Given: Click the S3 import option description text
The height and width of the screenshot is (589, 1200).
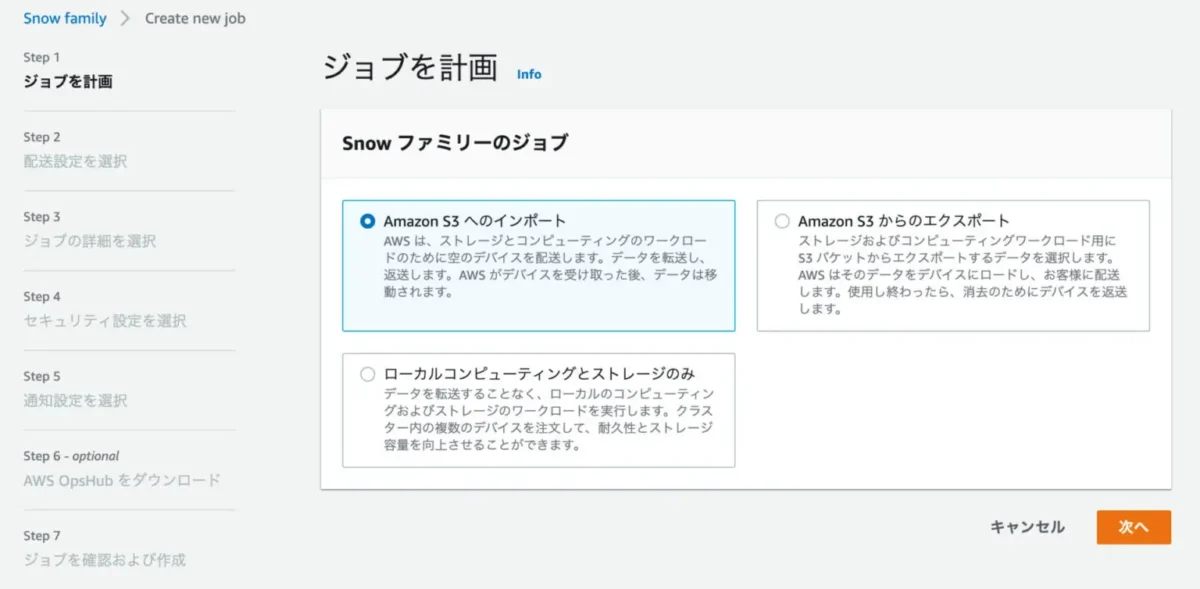Looking at the screenshot, I should 550,268.
